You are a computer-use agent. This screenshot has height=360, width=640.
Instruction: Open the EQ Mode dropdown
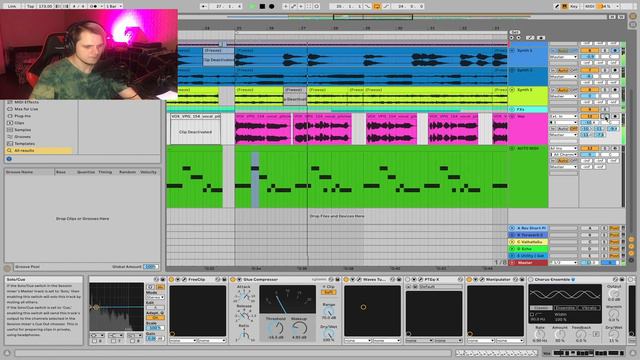[155, 298]
